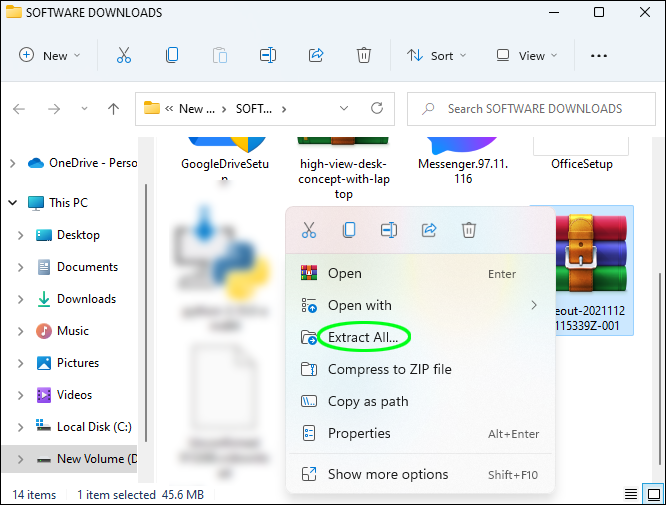
Task: Go back with the left arrow
Action: (x=19, y=109)
